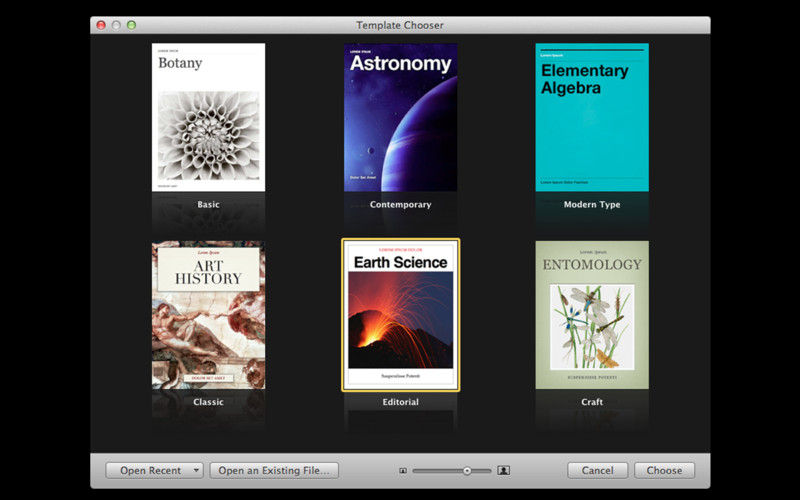The image size is (800, 500).
Task: Select the Elementary Algebra Modern Type cover
Action: click(592, 117)
